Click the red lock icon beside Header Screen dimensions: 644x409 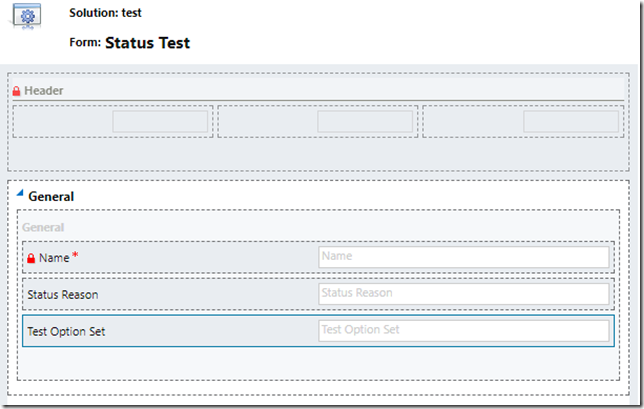pos(17,91)
